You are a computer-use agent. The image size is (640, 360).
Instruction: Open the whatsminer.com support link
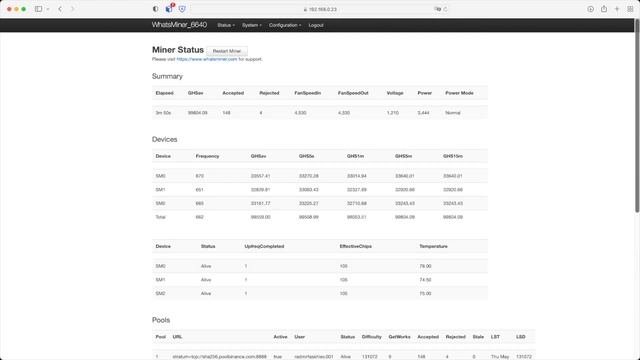coord(207,59)
